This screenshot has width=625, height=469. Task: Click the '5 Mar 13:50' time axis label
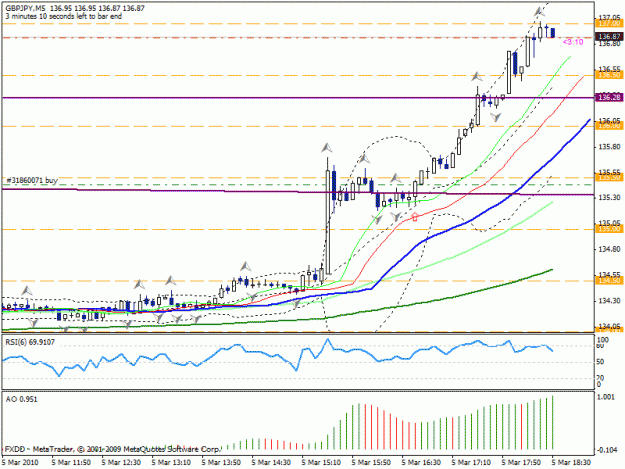tap(221, 463)
